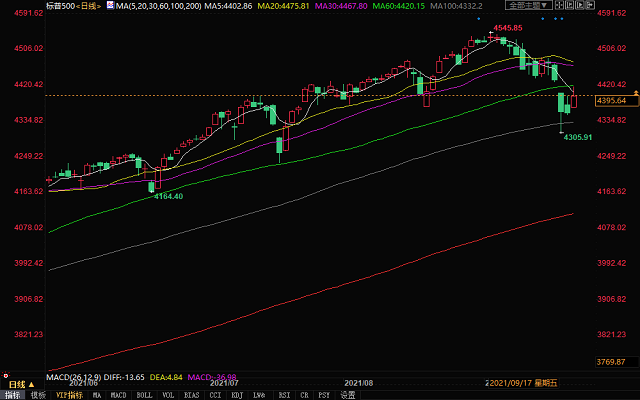Click the 4545.85 high price marker
This screenshot has height=400, width=640.
point(508,28)
